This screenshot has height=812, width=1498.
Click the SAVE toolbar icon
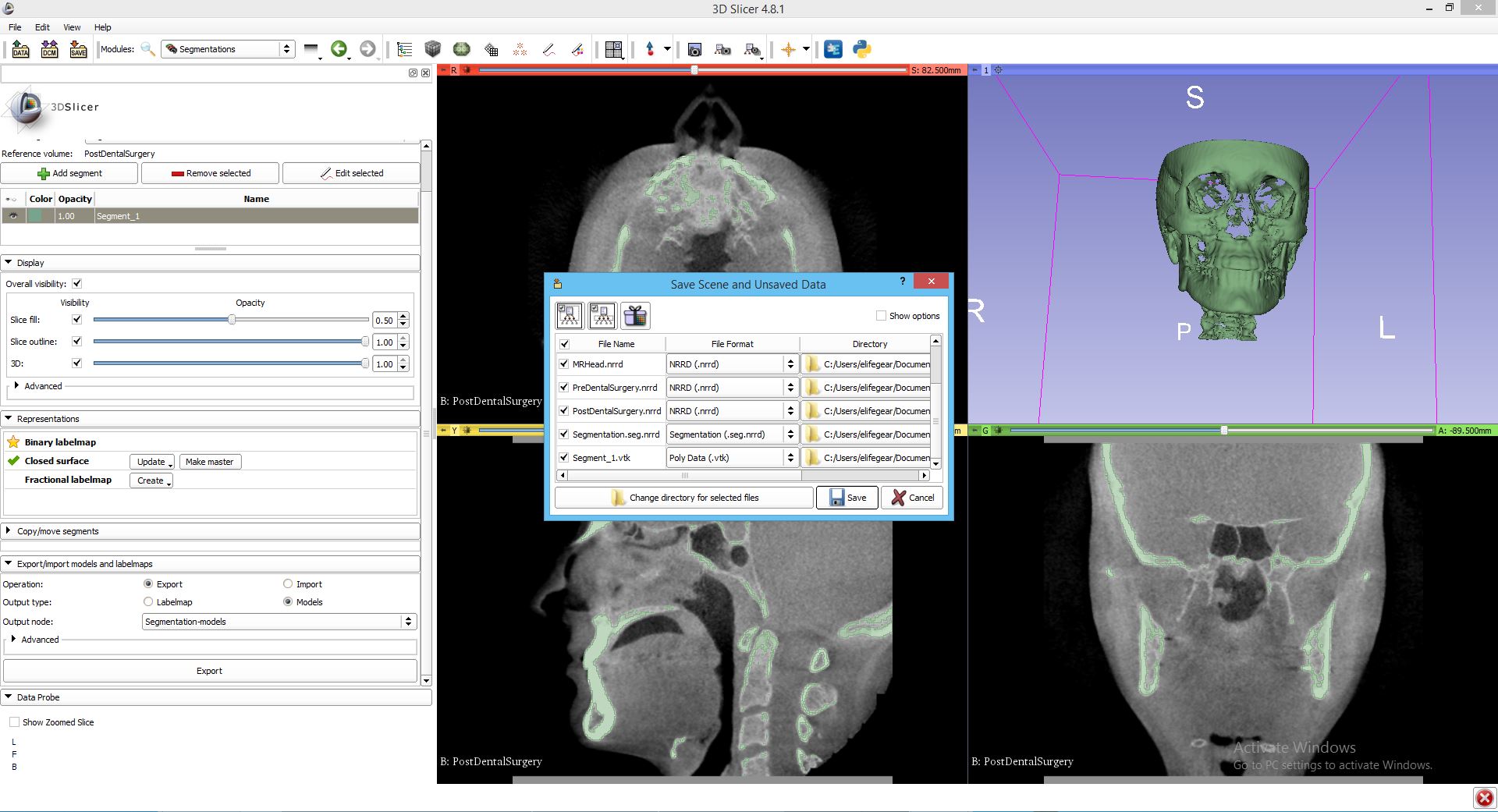[78, 49]
